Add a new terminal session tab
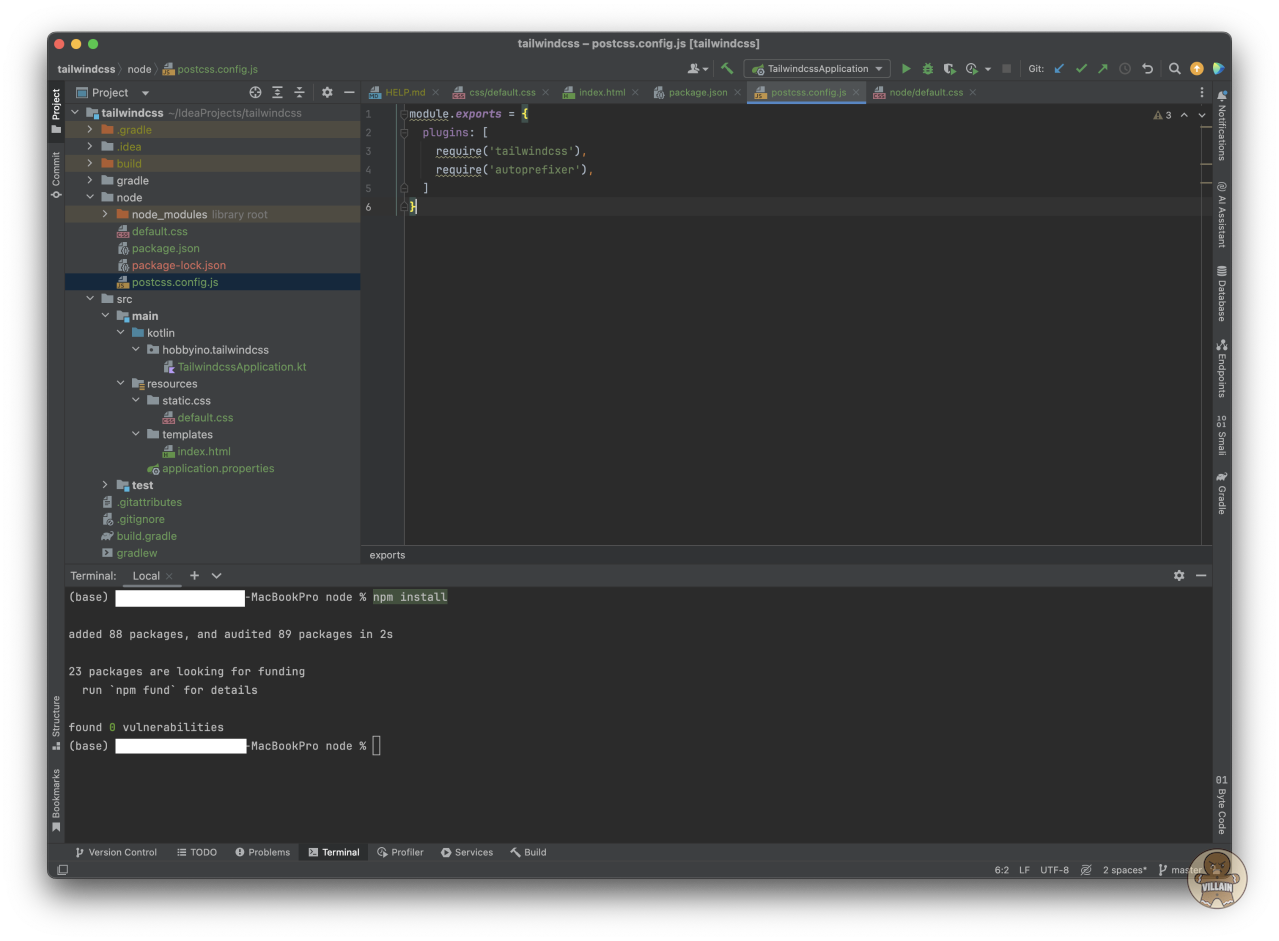This screenshot has height=941, width=1279. coord(195,576)
